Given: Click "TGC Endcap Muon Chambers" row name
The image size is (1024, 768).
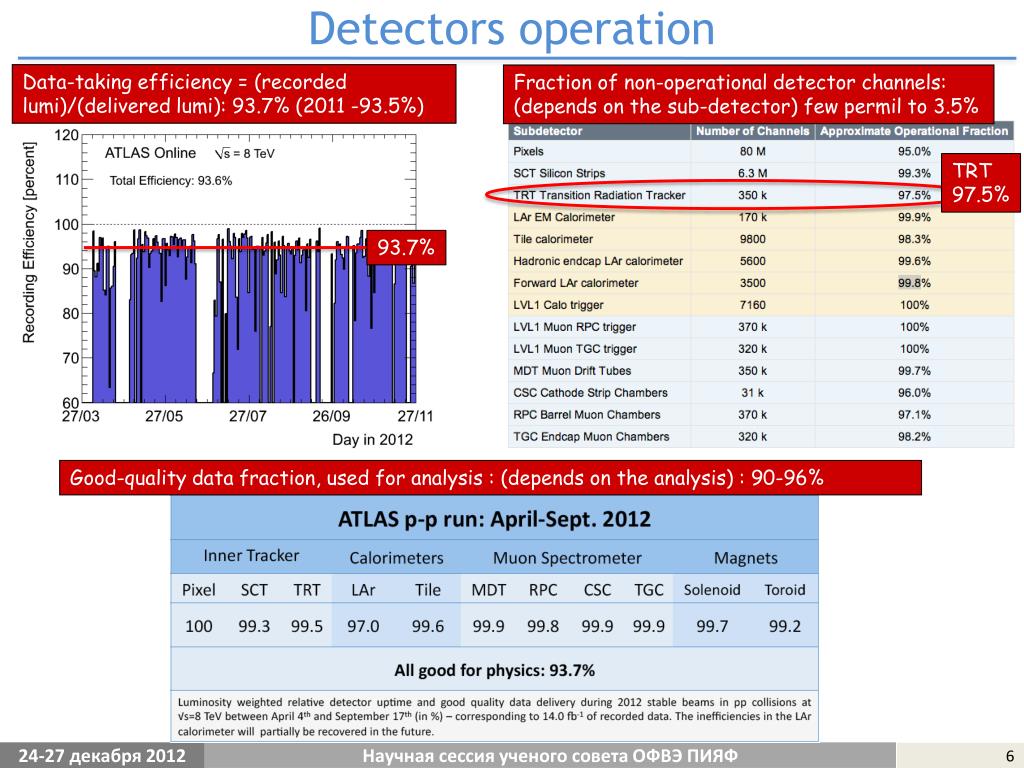Looking at the screenshot, I should (592, 437).
